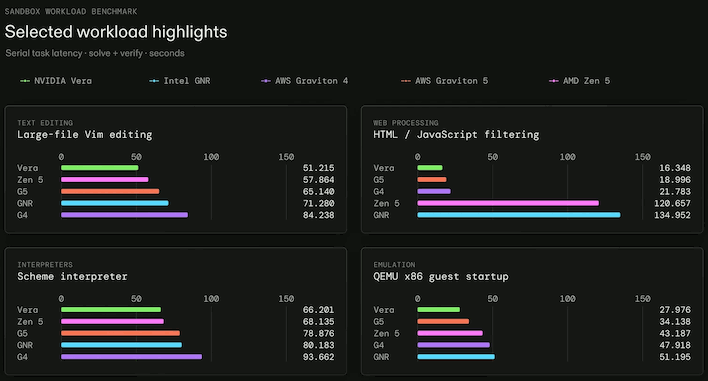
Task: Click the 71.280 latency value
Action: click(319, 203)
